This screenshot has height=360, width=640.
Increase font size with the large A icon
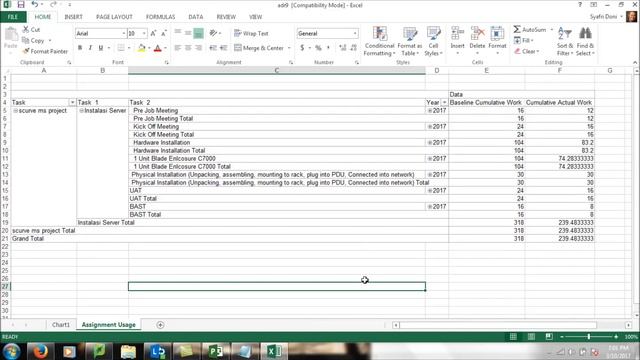point(153,33)
